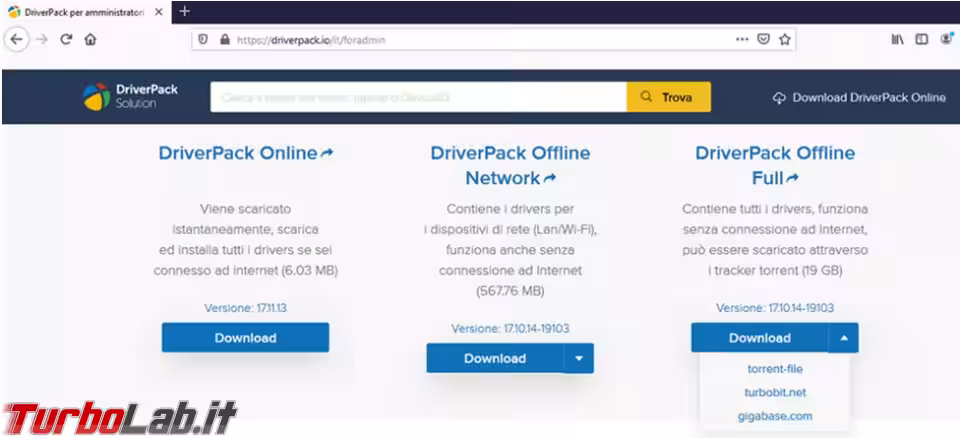Expand the Offline Network download options arrow
Image resolution: width=960 pixels, height=438 pixels.
[579, 358]
